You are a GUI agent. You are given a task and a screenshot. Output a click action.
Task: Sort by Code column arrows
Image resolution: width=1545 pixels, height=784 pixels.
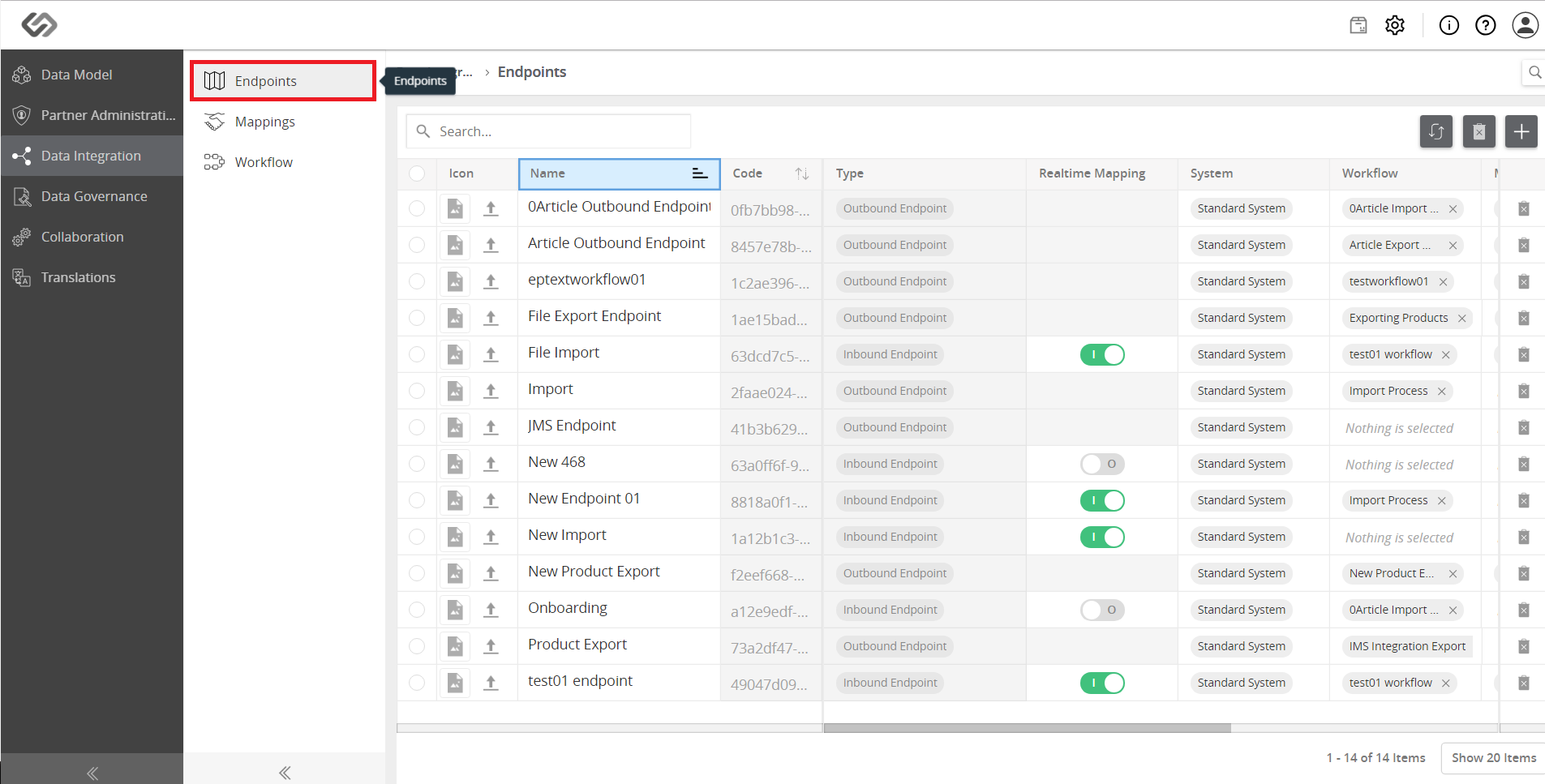pos(802,174)
